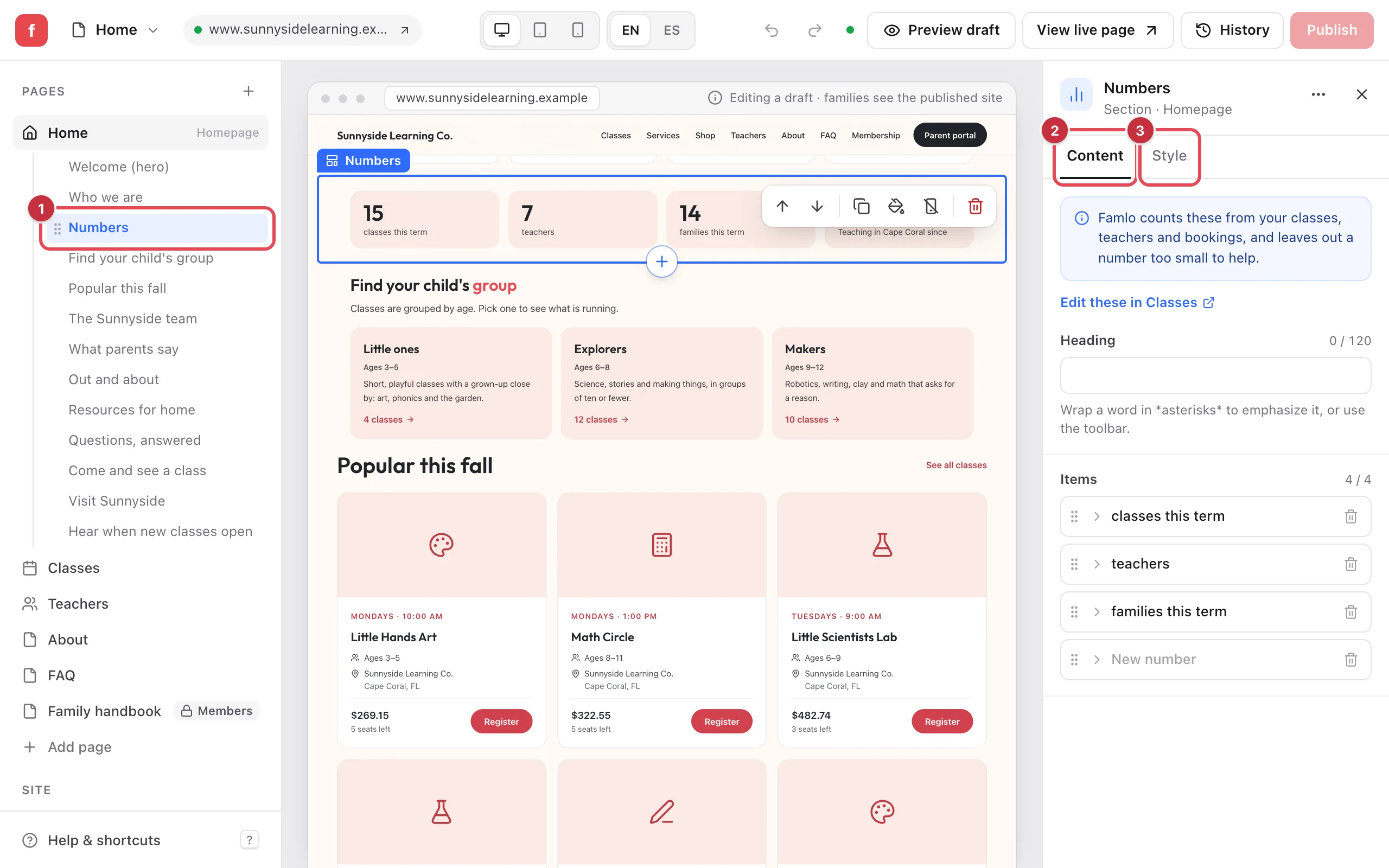The height and width of the screenshot is (868, 1389).
Task: Switch to desktop preview
Action: [502, 30]
